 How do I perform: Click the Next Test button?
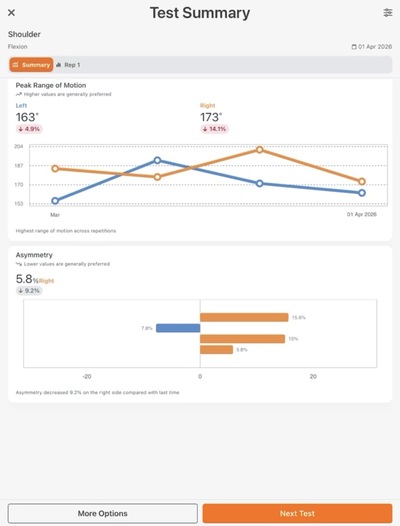click(297, 513)
